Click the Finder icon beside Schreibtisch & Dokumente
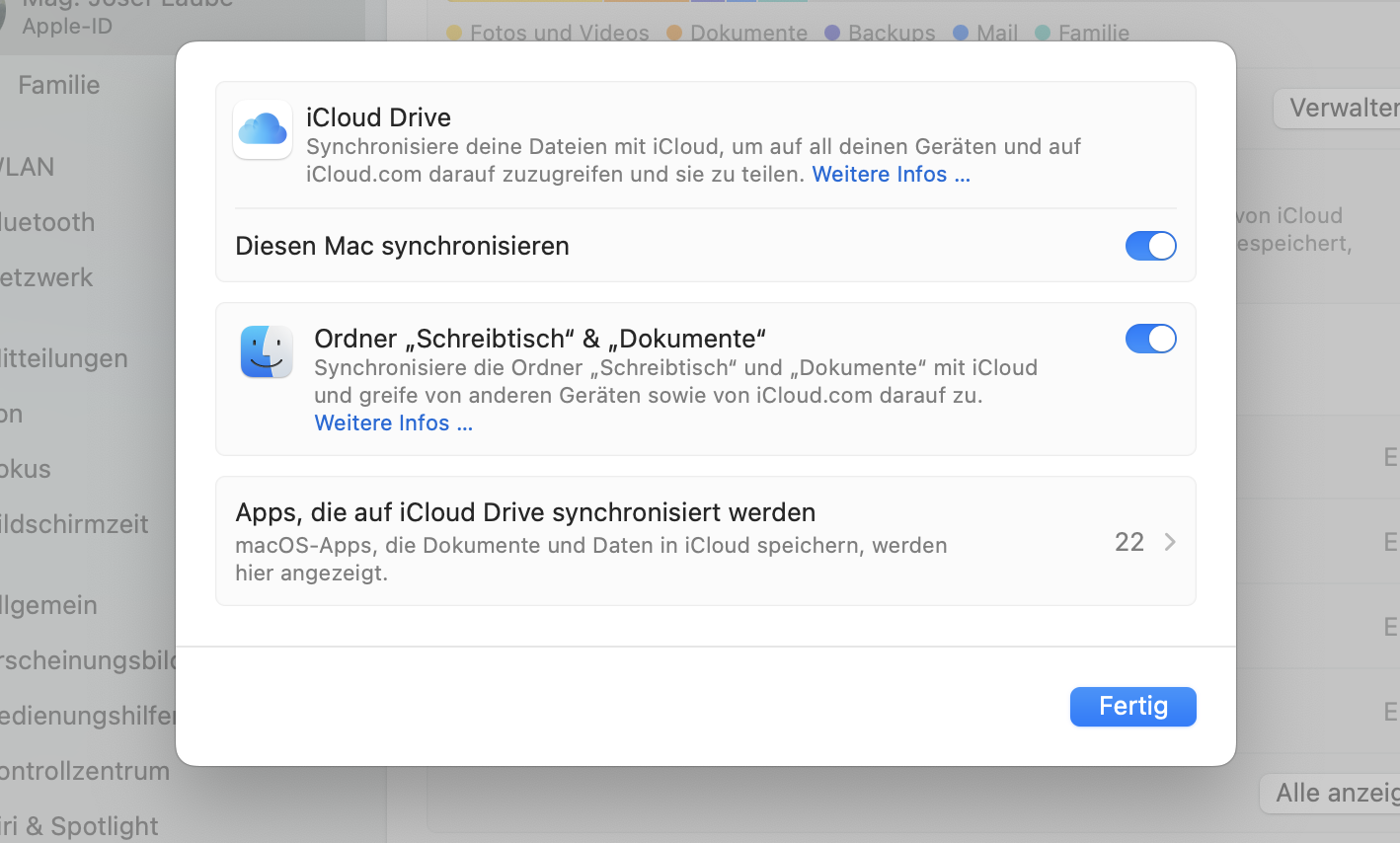 267,352
